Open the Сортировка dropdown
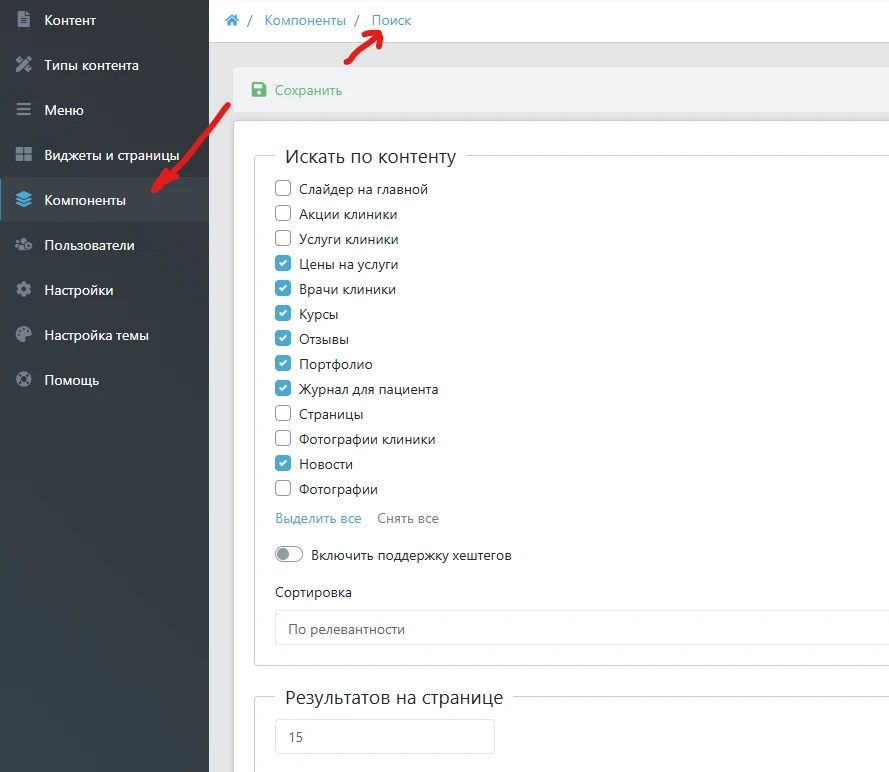 point(580,629)
